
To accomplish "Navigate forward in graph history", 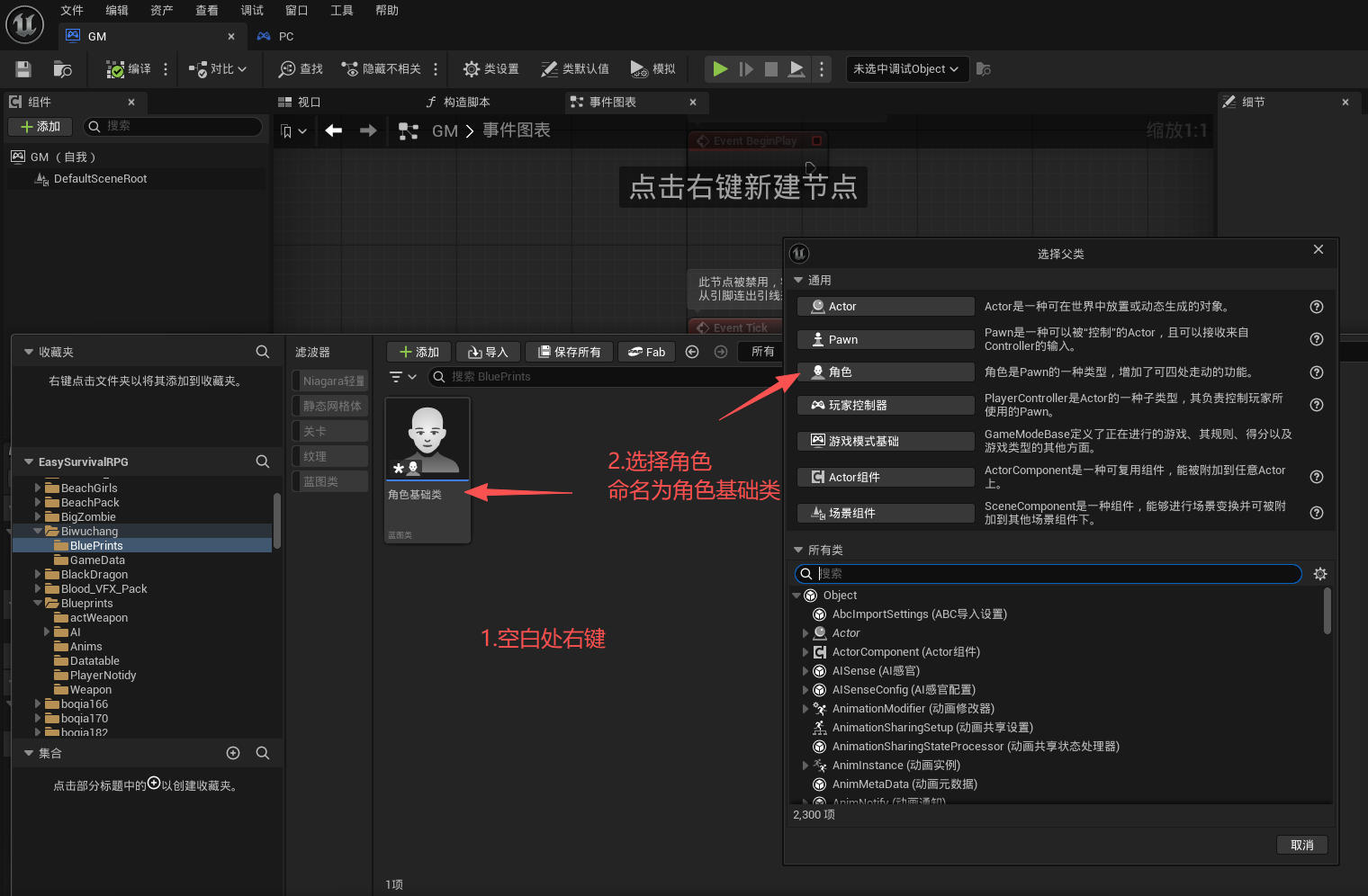I will point(368,131).
